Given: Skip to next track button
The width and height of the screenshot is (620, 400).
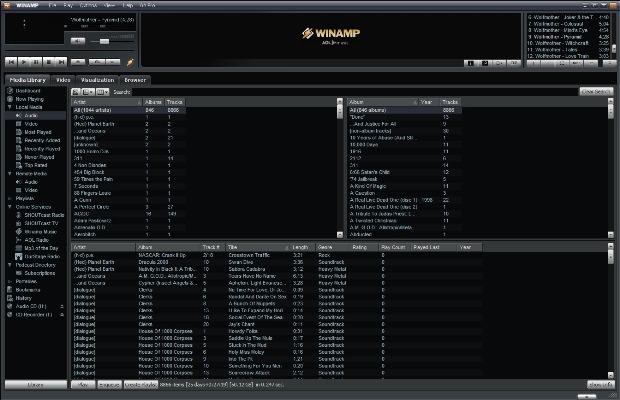Looking at the screenshot, I should click(x=61, y=62).
